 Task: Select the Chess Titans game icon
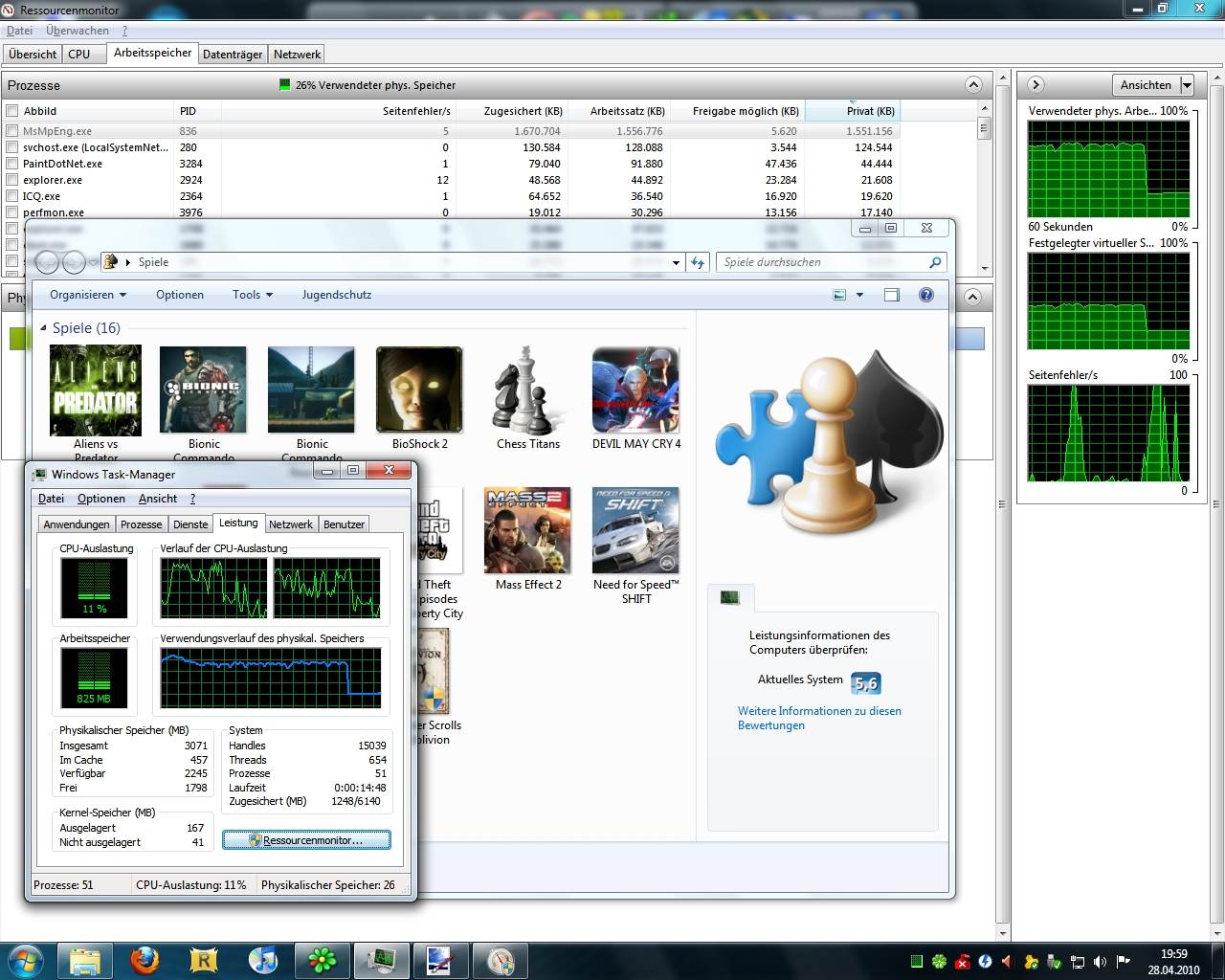pyautogui.click(x=527, y=390)
